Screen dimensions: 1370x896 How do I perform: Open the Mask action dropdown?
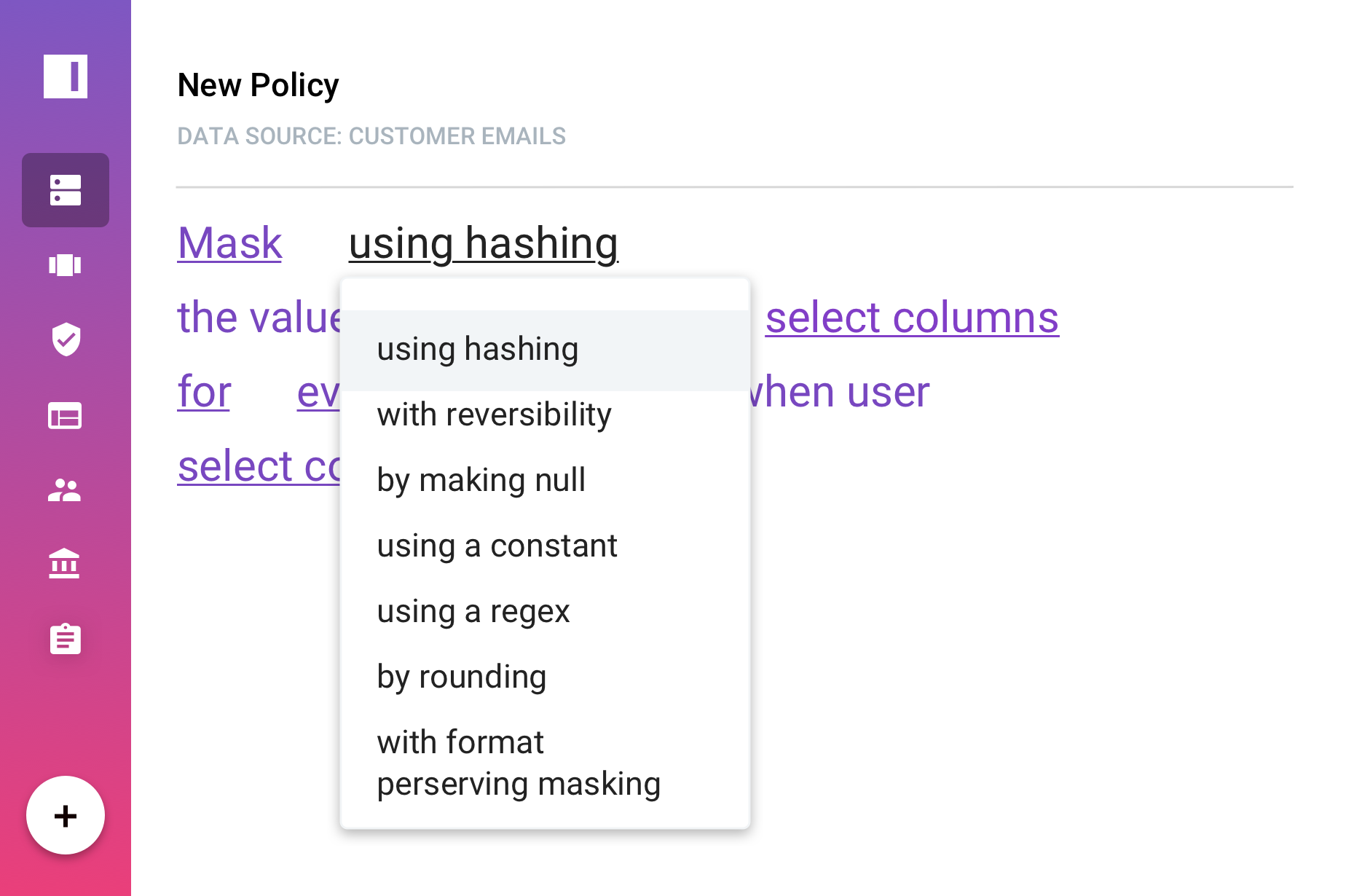[229, 243]
